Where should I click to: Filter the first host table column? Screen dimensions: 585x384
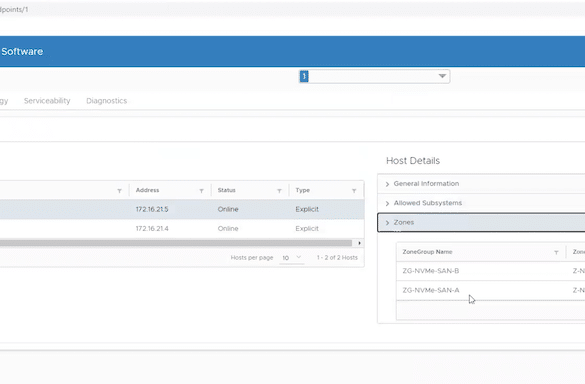(119, 191)
